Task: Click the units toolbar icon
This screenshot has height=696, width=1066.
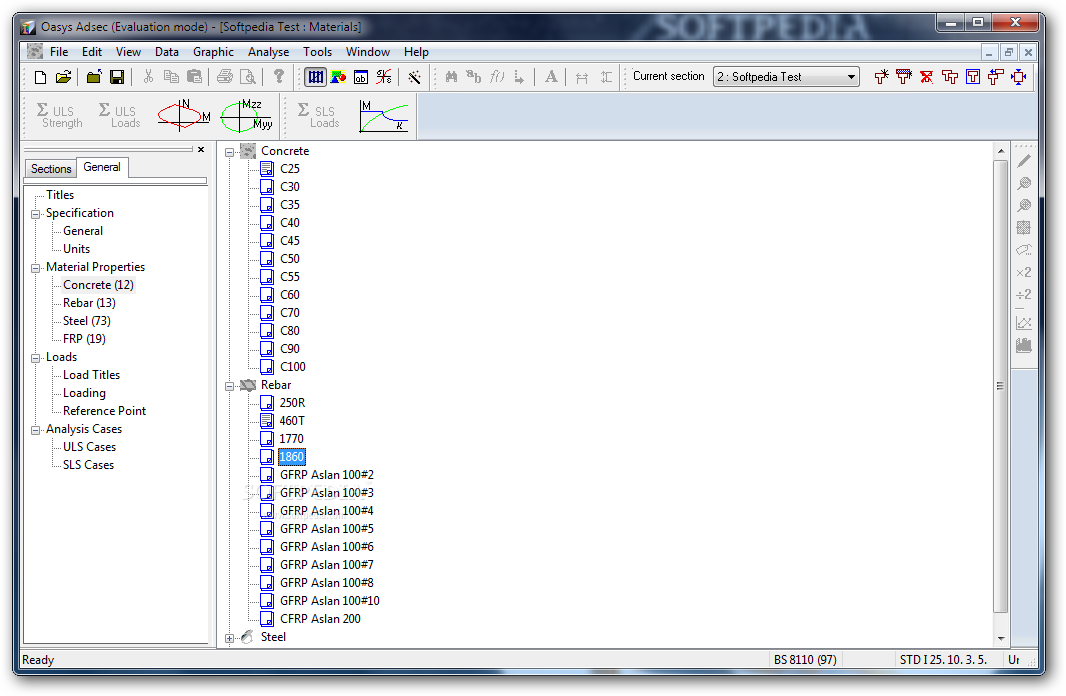Action: click(384, 77)
